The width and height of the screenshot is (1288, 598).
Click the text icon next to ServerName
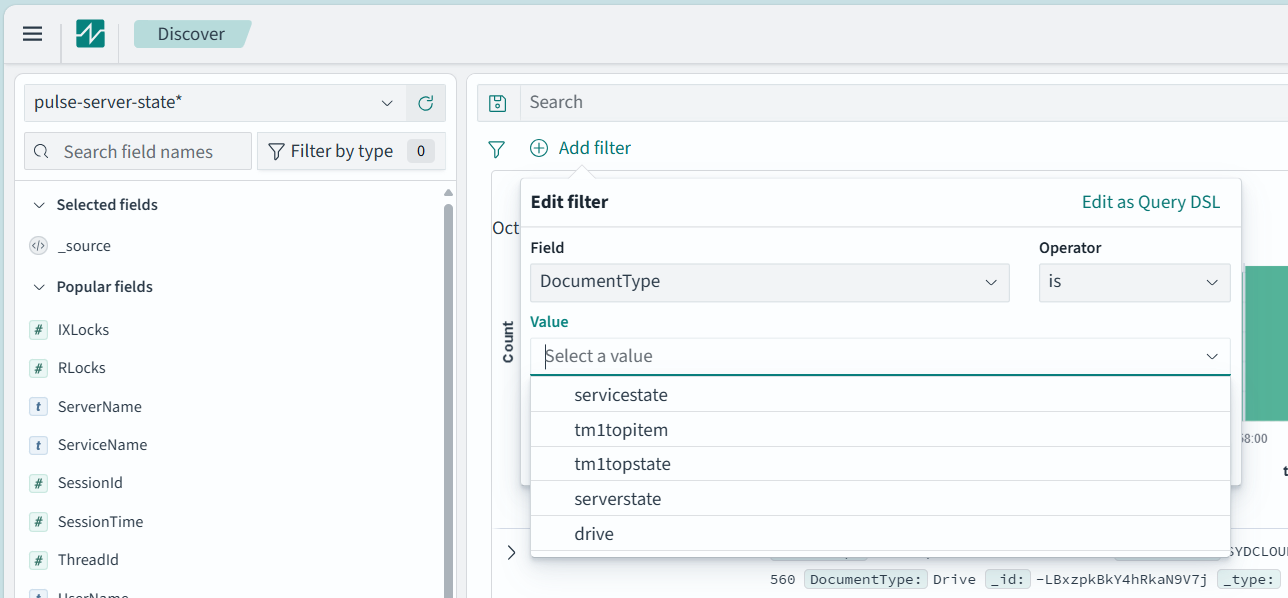point(39,407)
